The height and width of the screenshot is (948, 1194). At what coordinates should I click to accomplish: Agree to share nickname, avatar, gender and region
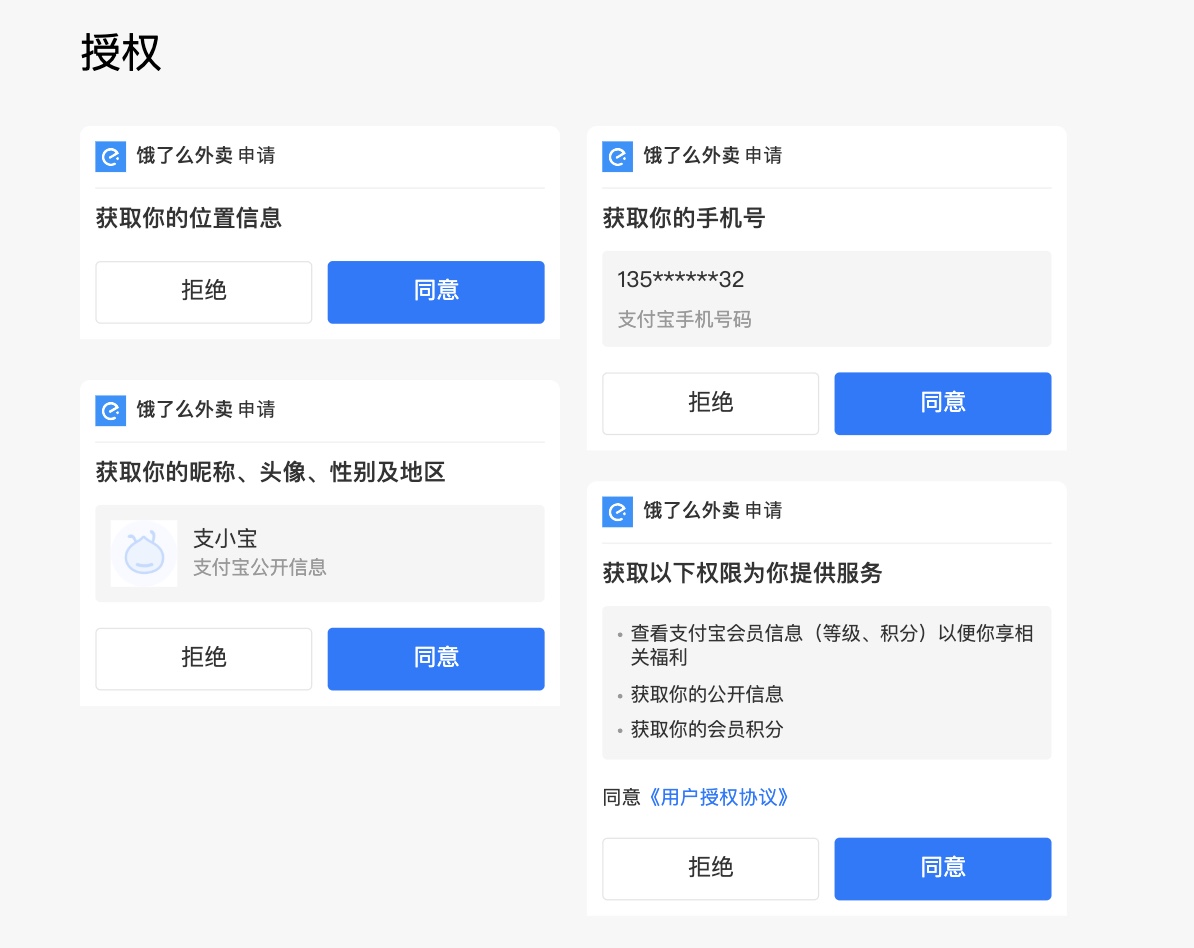pyautogui.click(x=436, y=659)
